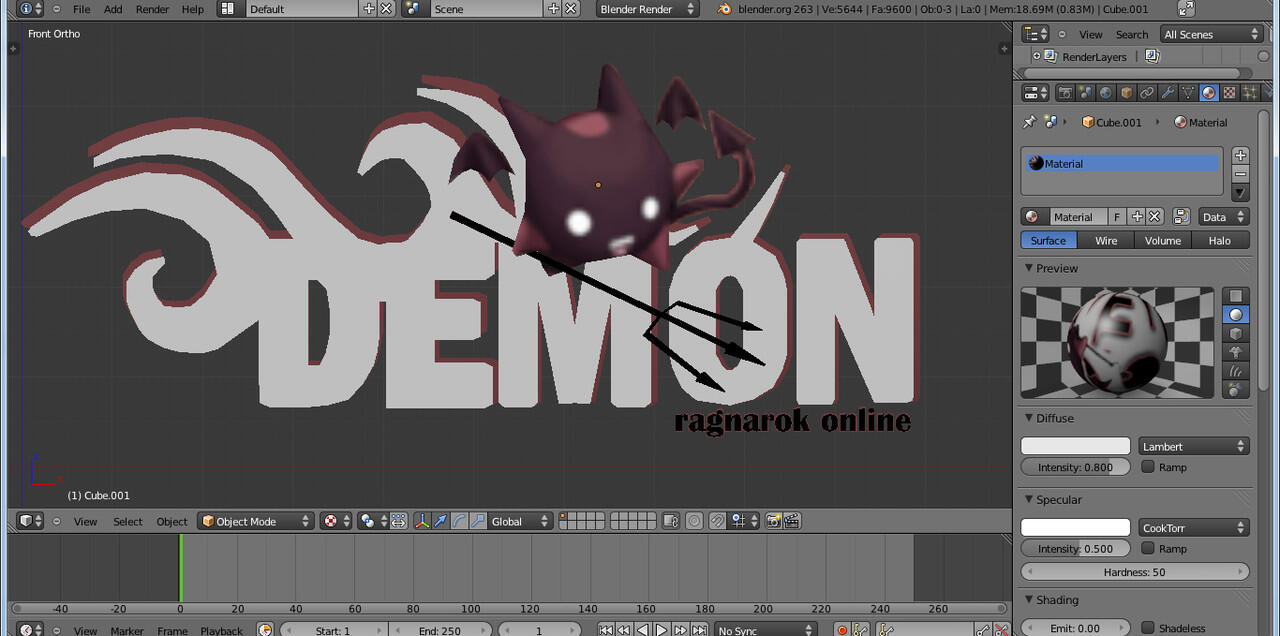Image resolution: width=1280 pixels, height=636 pixels.
Task: Collapse the Preview panel
Action: 1028,268
